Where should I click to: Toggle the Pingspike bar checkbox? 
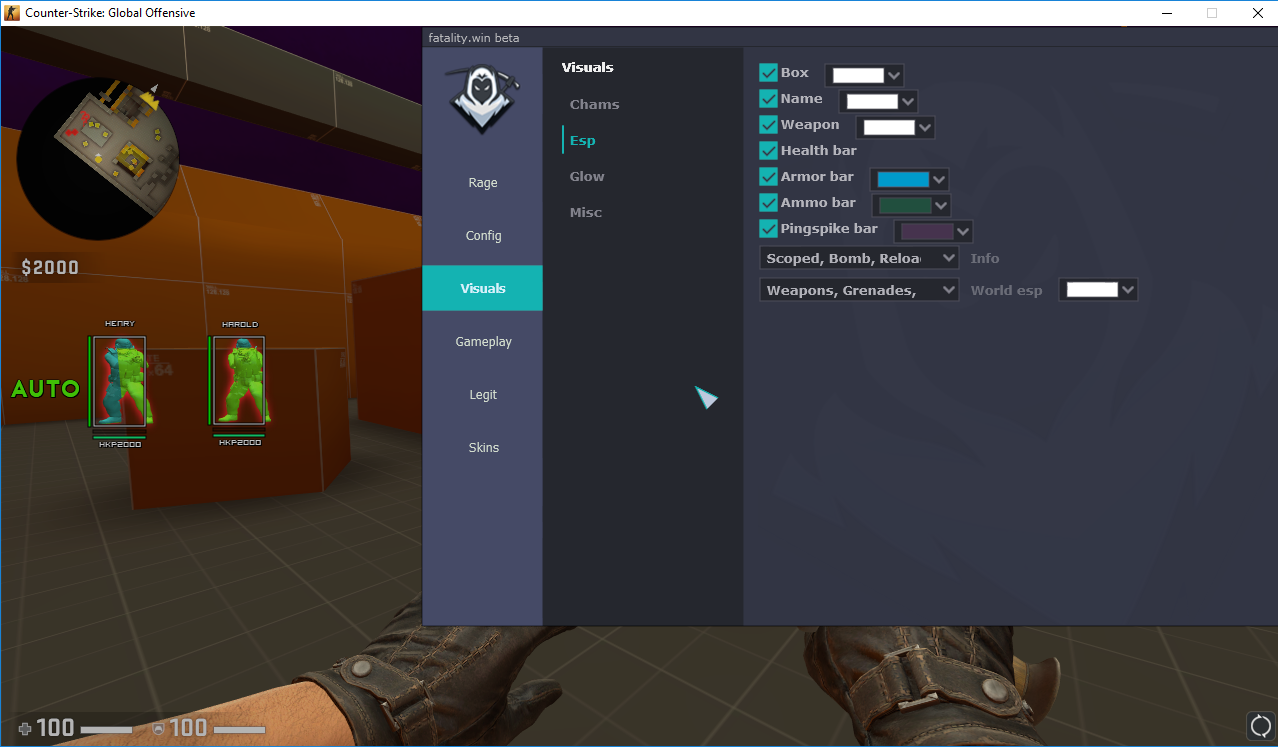769,229
